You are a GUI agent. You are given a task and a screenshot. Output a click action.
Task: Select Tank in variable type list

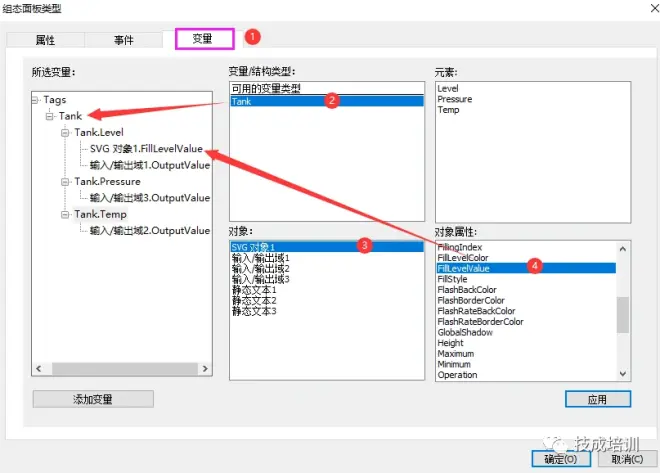tap(327, 101)
